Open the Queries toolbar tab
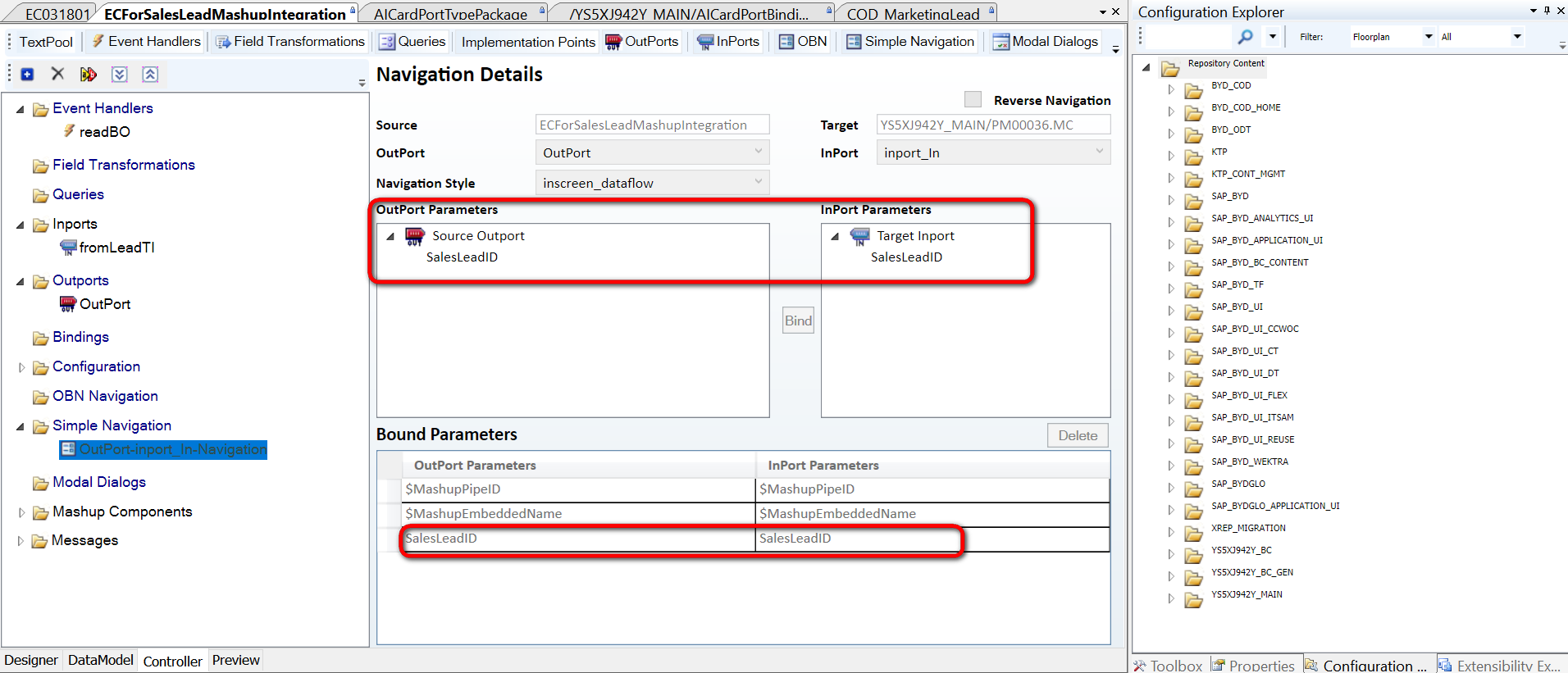This screenshot has width=1568, height=673. (413, 41)
